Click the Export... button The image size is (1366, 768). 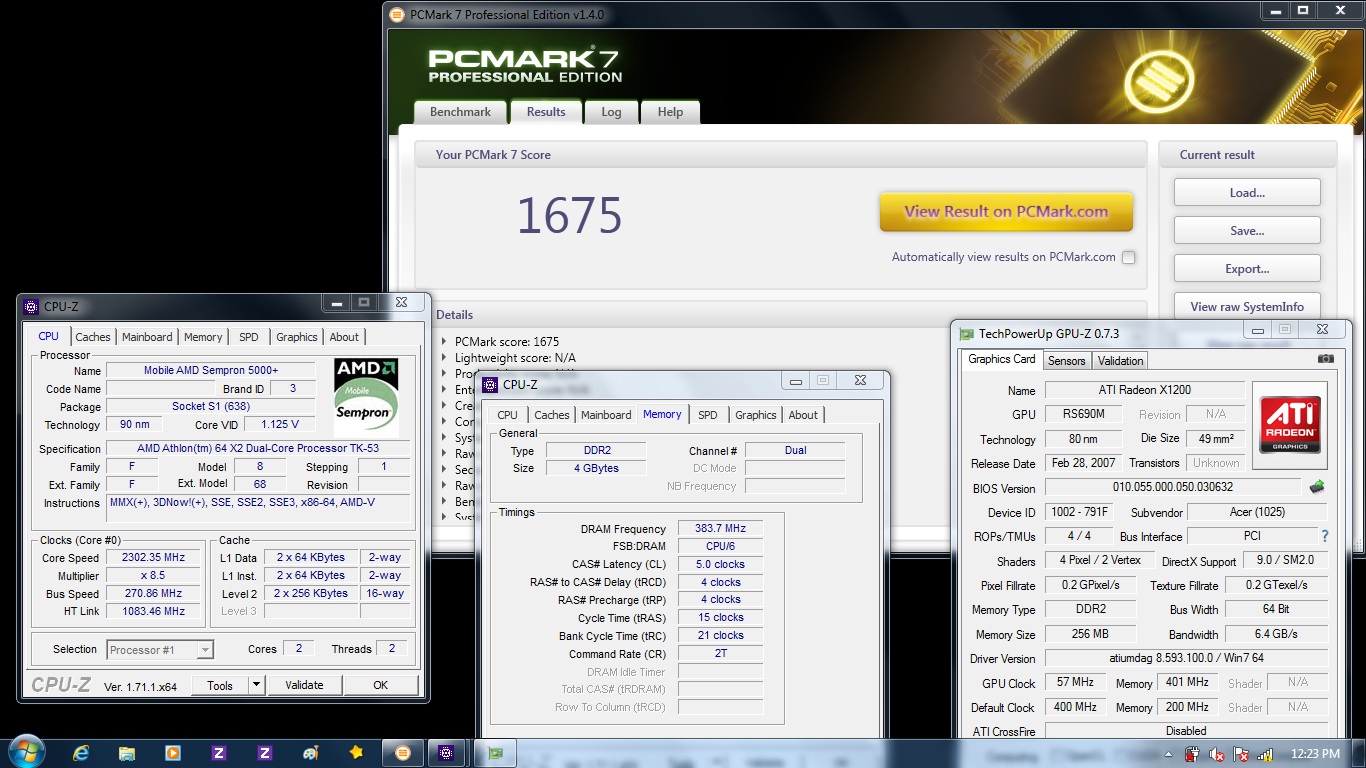coord(1247,269)
